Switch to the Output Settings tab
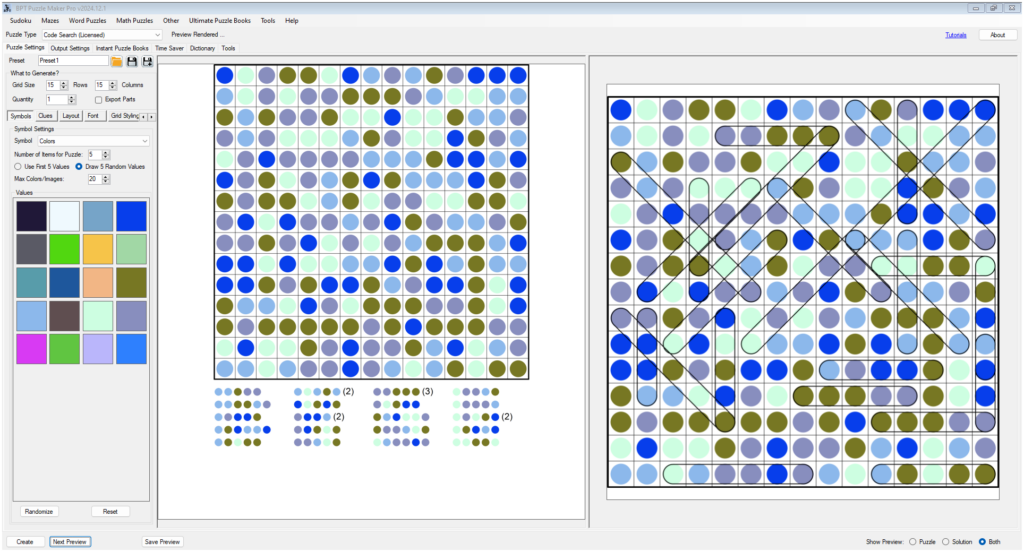Image resolution: width=1024 pixels, height=552 pixels. click(70, 48)
